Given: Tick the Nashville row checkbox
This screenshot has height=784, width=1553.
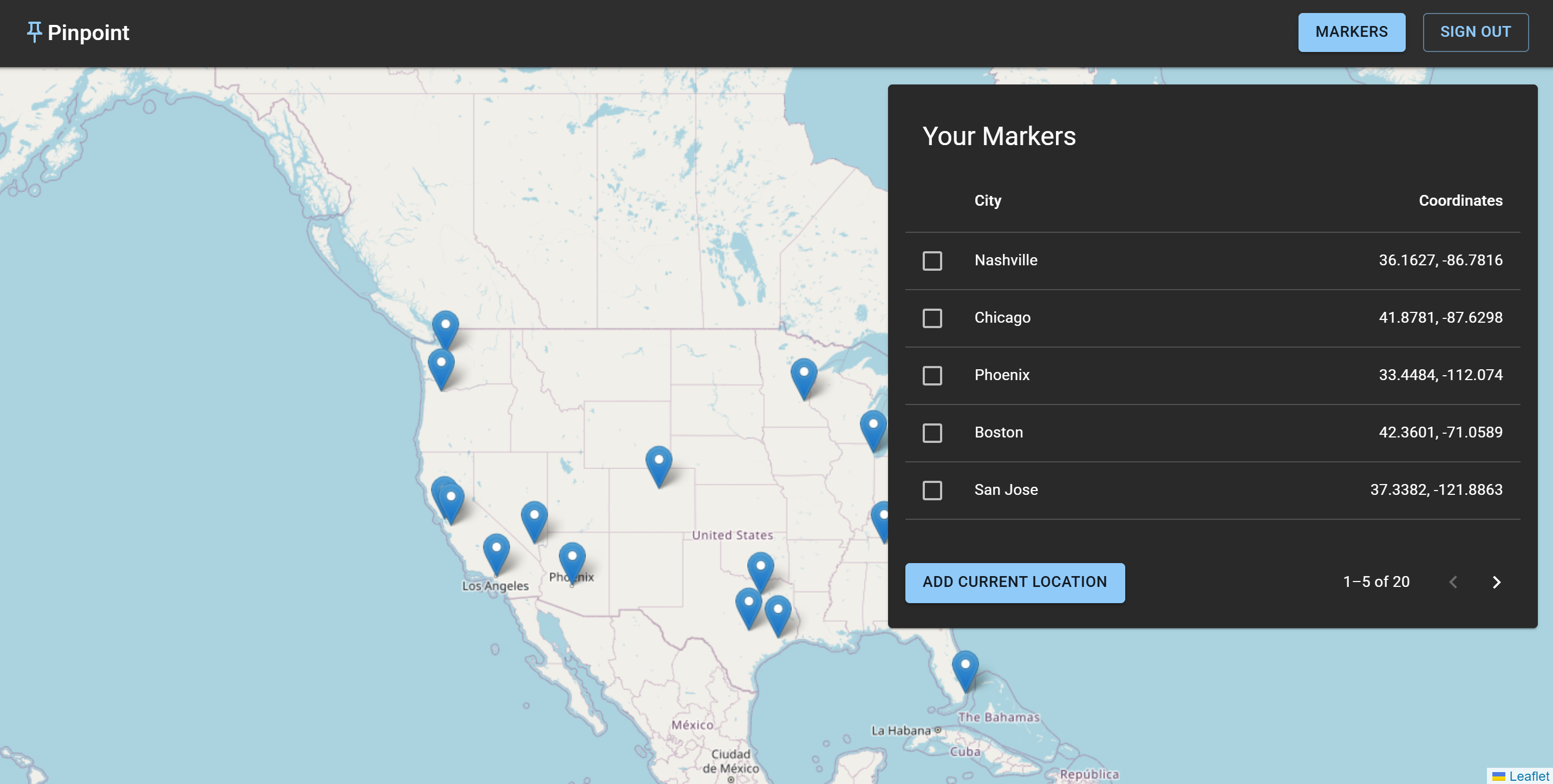Looking at the screenshot, I should tap(932, 261).
